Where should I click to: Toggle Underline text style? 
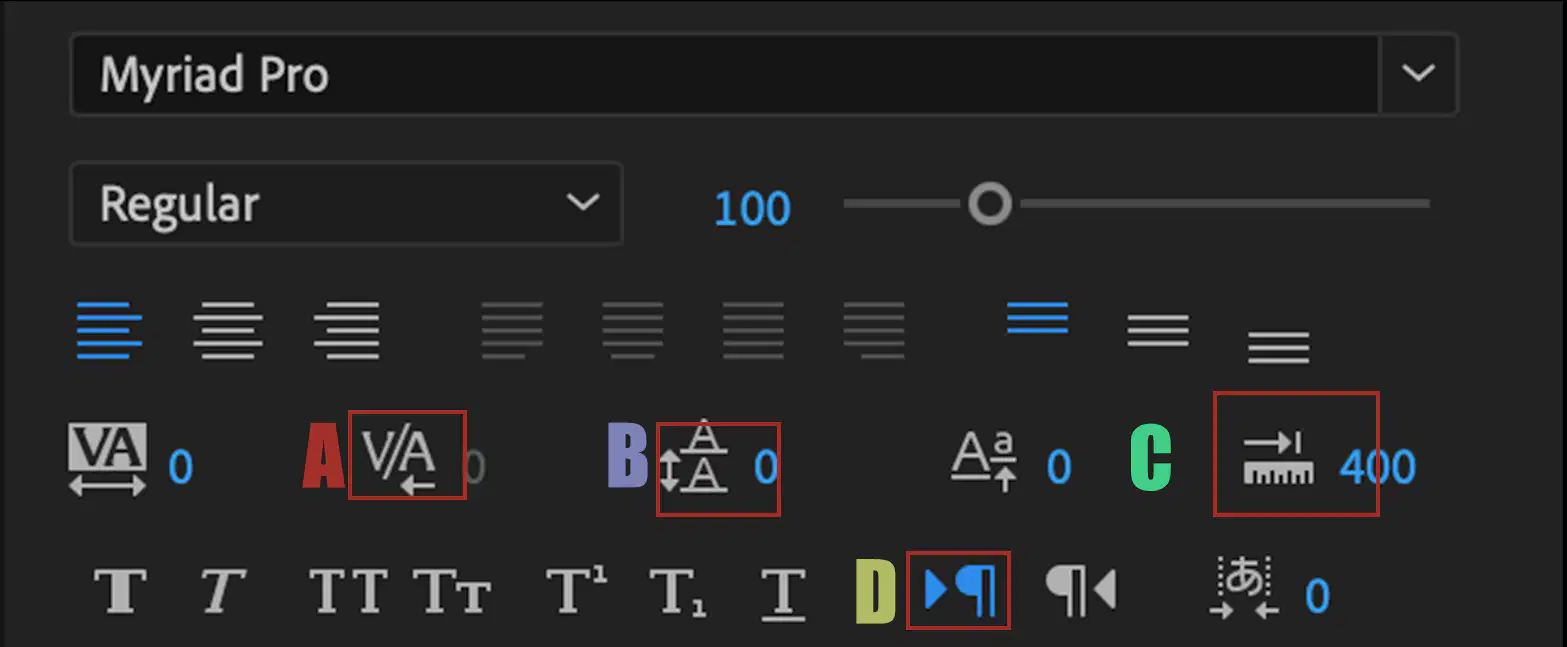[783, 591]
